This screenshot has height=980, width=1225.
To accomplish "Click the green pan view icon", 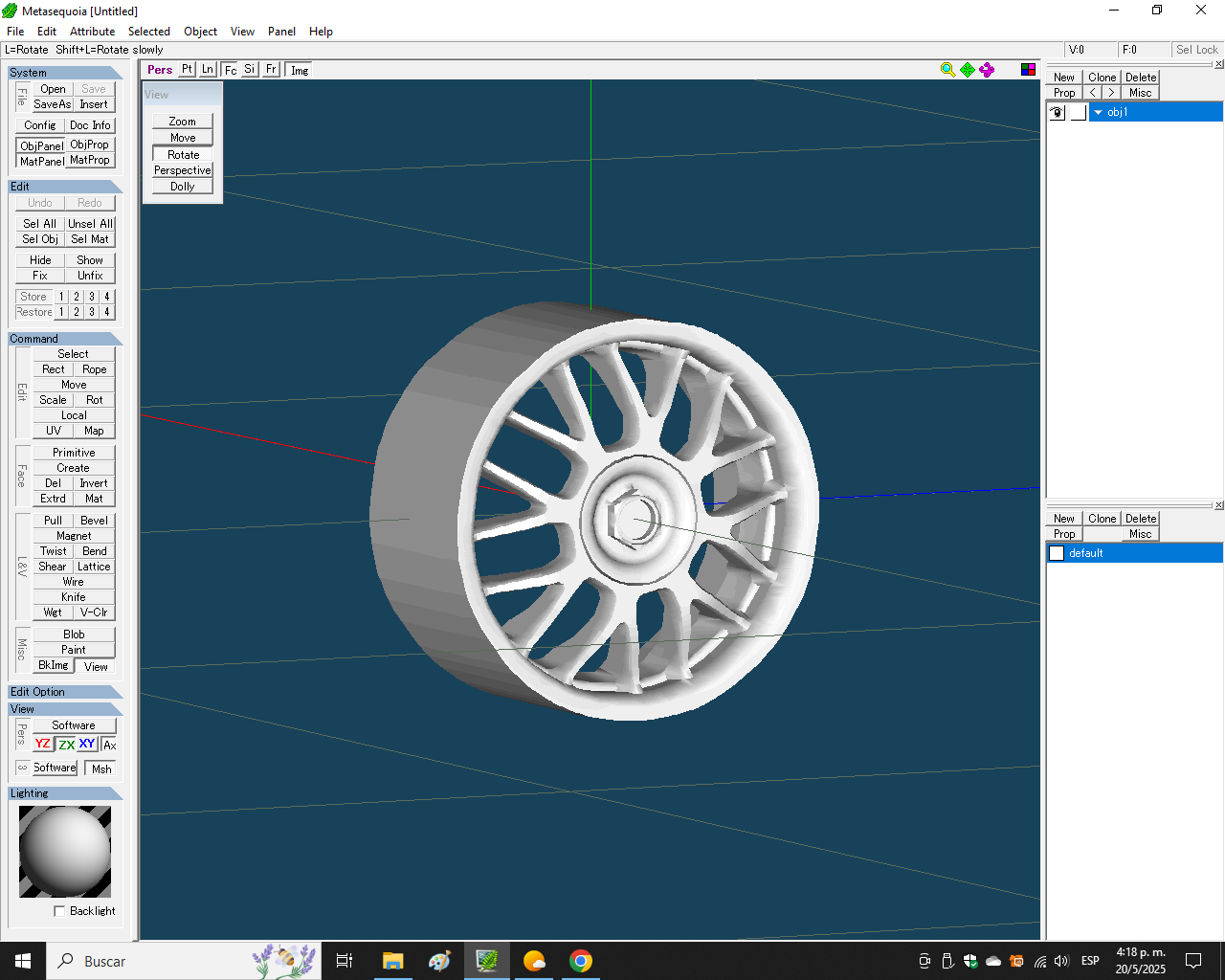I will (968, 70).
